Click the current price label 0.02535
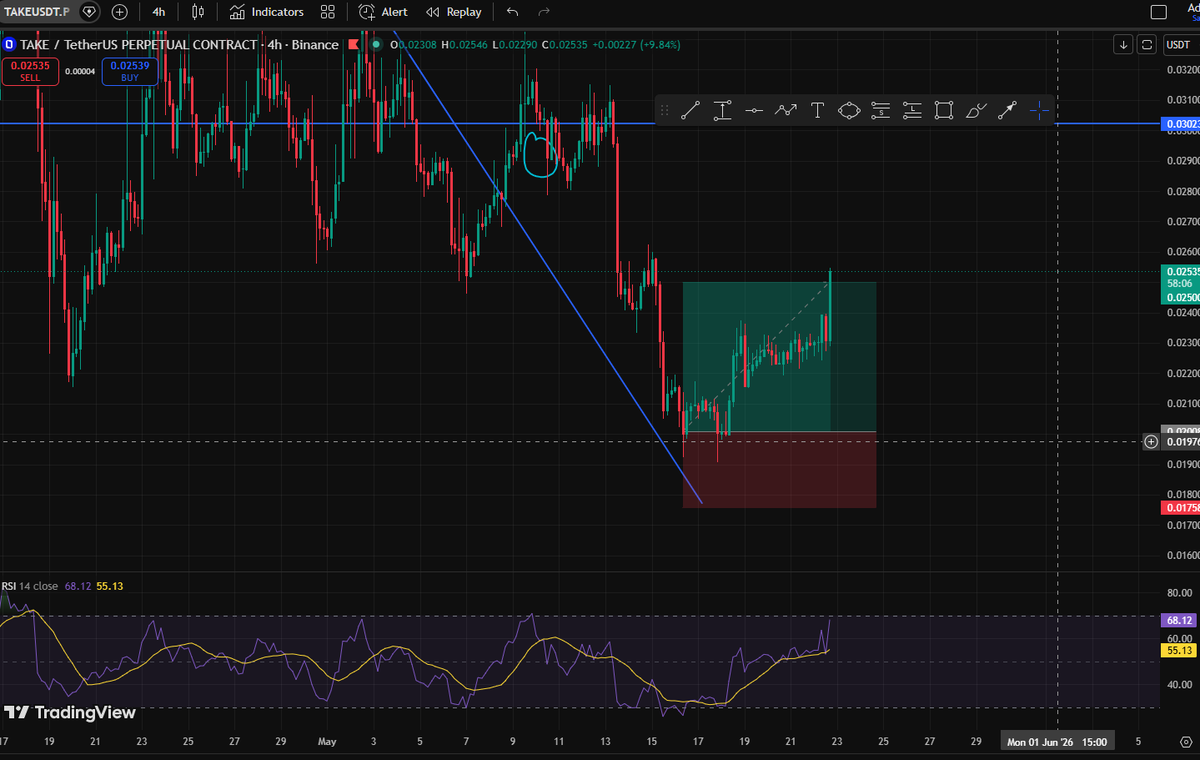 pos(1180,271)
